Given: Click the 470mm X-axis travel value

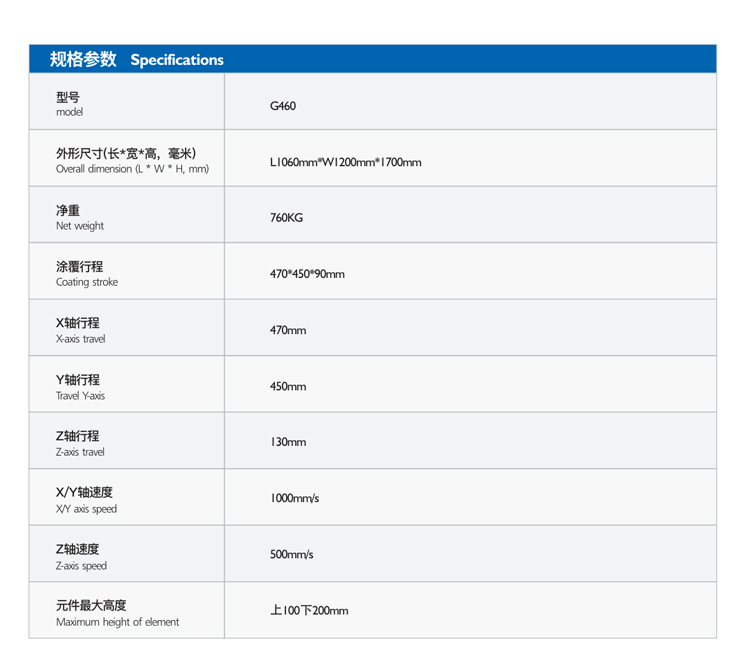Looking at the screenshot, I should tap(288, 330).
